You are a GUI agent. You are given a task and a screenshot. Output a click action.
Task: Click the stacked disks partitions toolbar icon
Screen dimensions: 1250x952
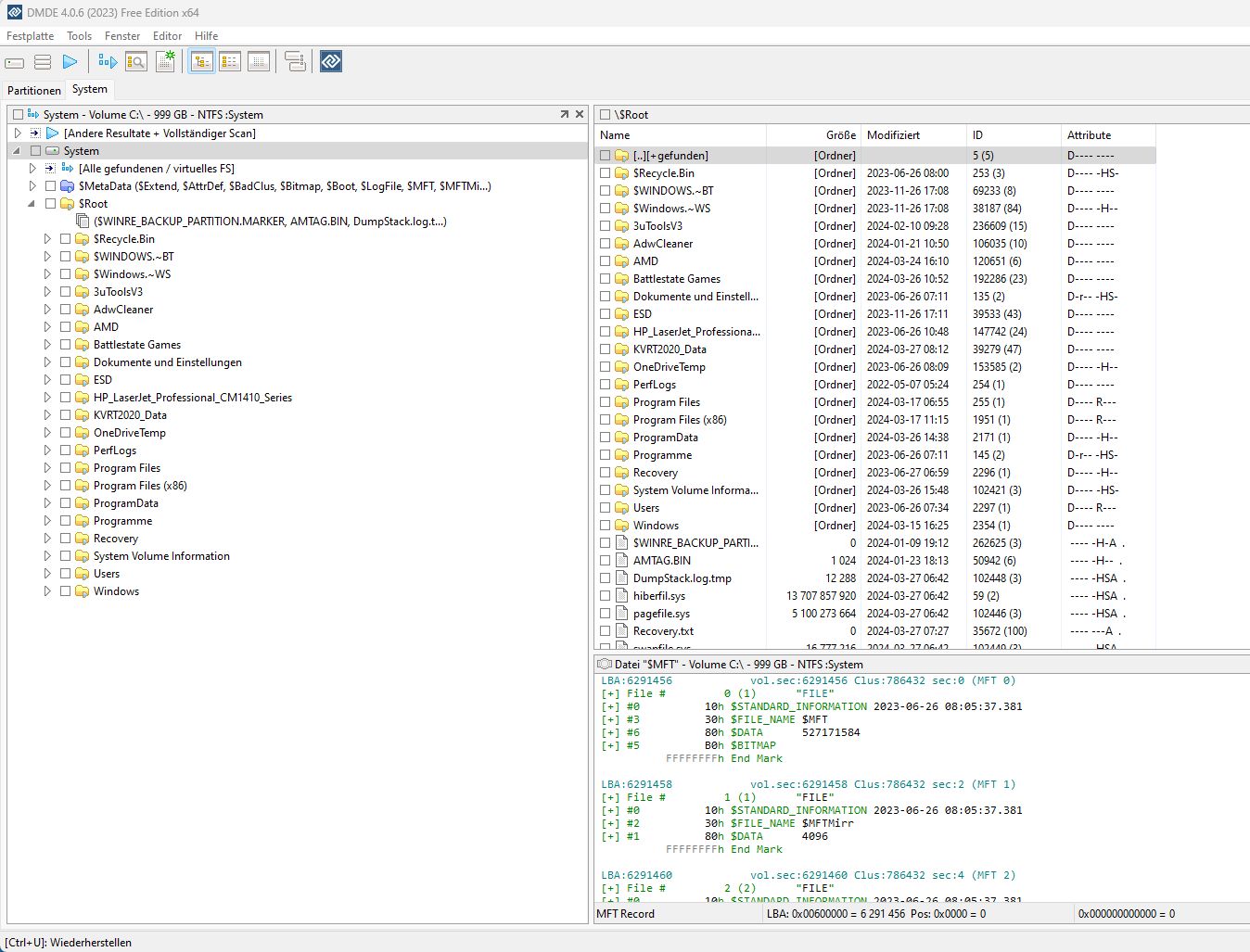(x=43, y=62)
